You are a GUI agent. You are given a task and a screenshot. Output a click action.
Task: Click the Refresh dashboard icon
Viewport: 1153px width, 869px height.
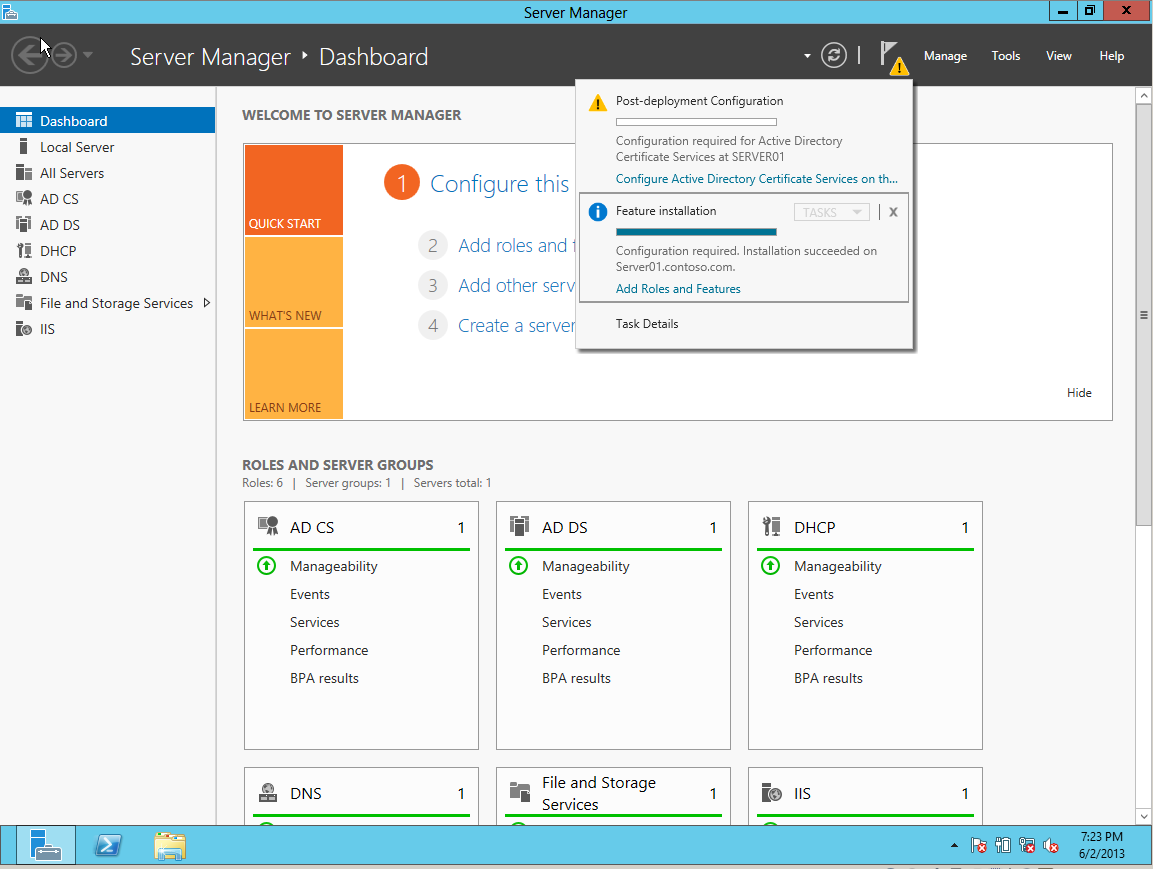tap(833, 55)
